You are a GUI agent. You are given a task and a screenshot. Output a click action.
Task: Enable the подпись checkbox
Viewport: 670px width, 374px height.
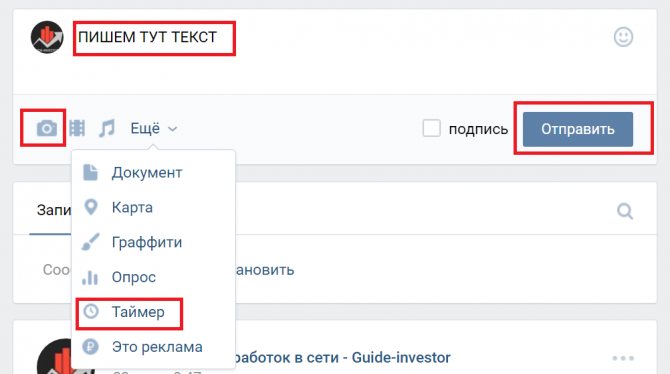point(431,128)
